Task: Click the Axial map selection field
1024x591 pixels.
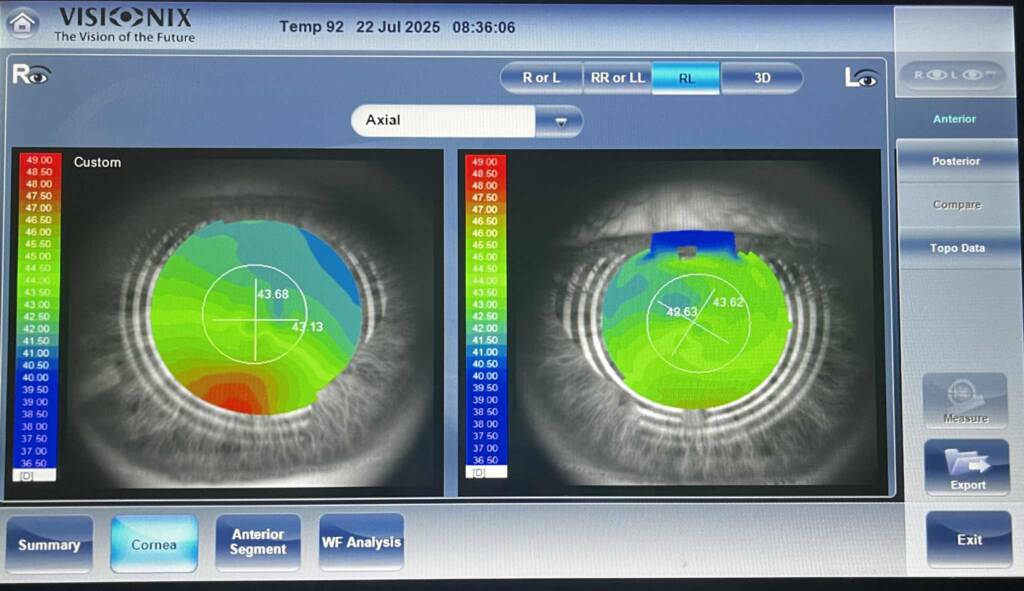Action: [x=443, y=121]
